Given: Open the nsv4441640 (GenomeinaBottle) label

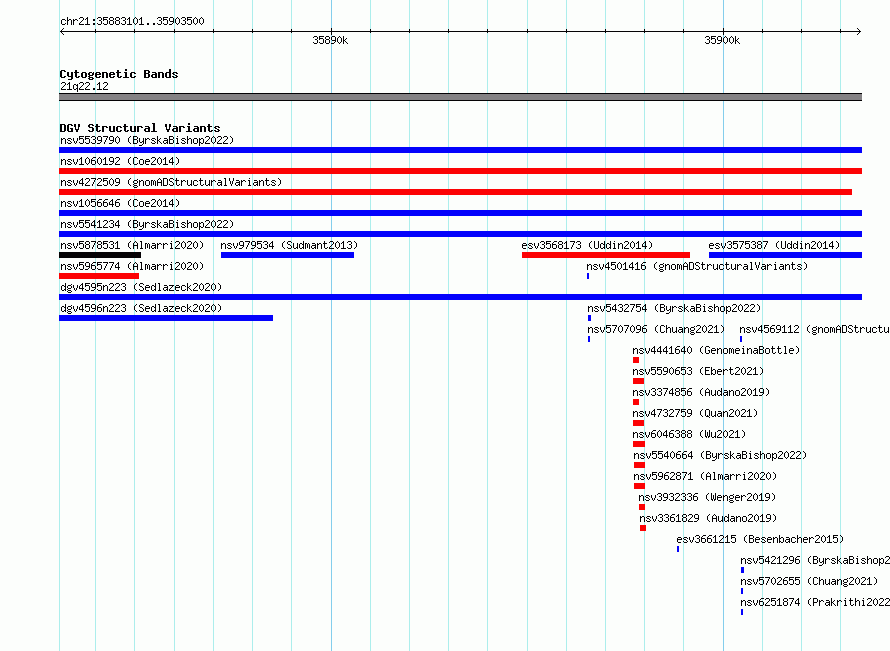Looking at the screenshot, I should pyautogui.click(x=716, y=350).
